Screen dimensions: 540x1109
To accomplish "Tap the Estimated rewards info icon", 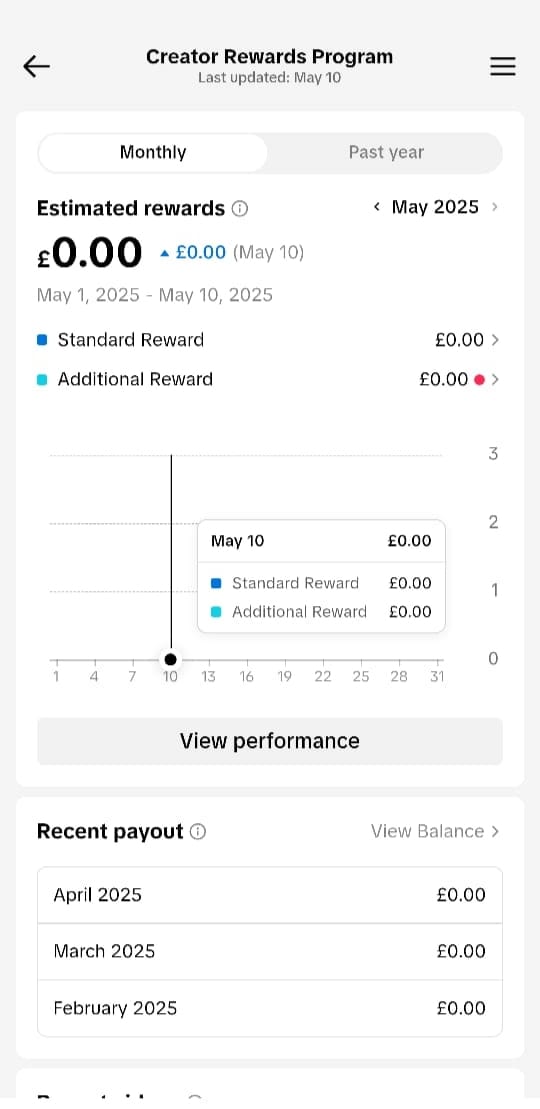I will coord(241,209).
